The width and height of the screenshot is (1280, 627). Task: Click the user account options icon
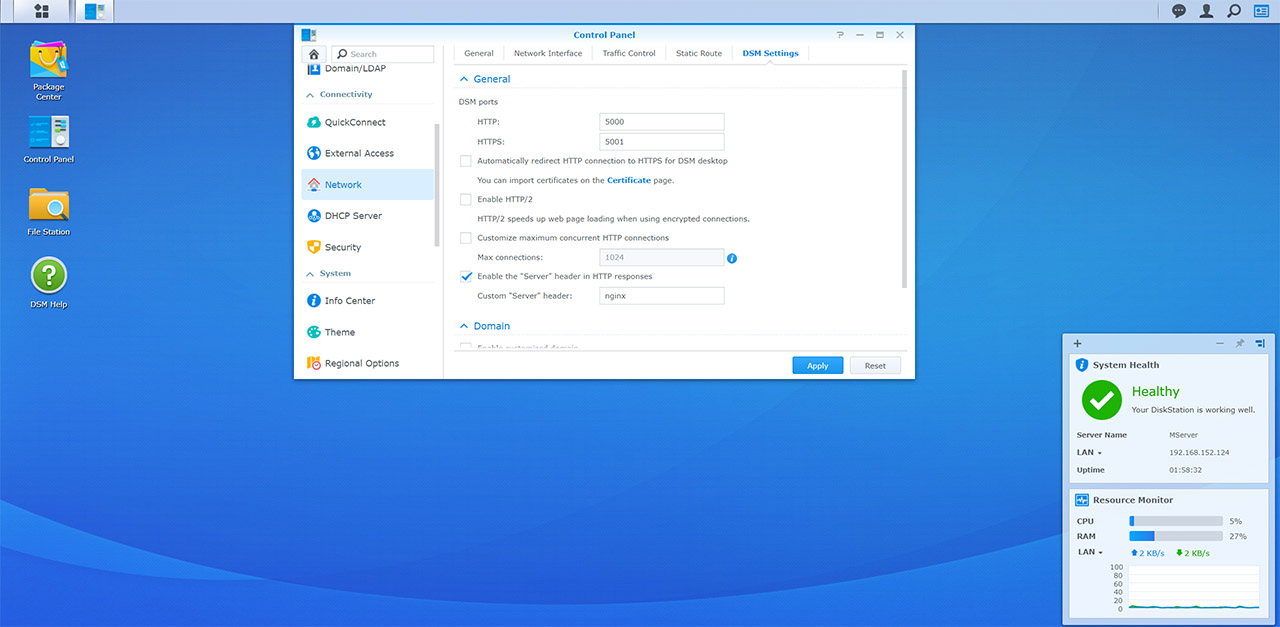point(1207,11)
